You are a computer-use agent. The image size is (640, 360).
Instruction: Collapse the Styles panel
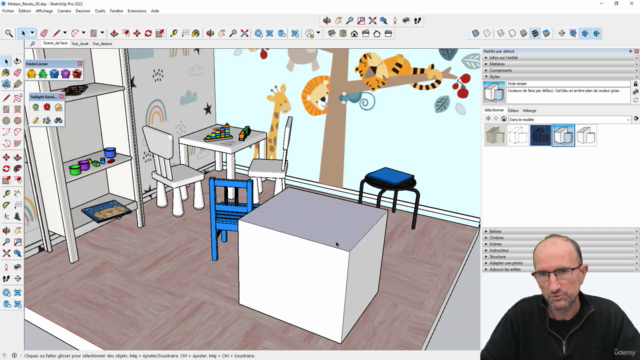click(x=560, y=77)
